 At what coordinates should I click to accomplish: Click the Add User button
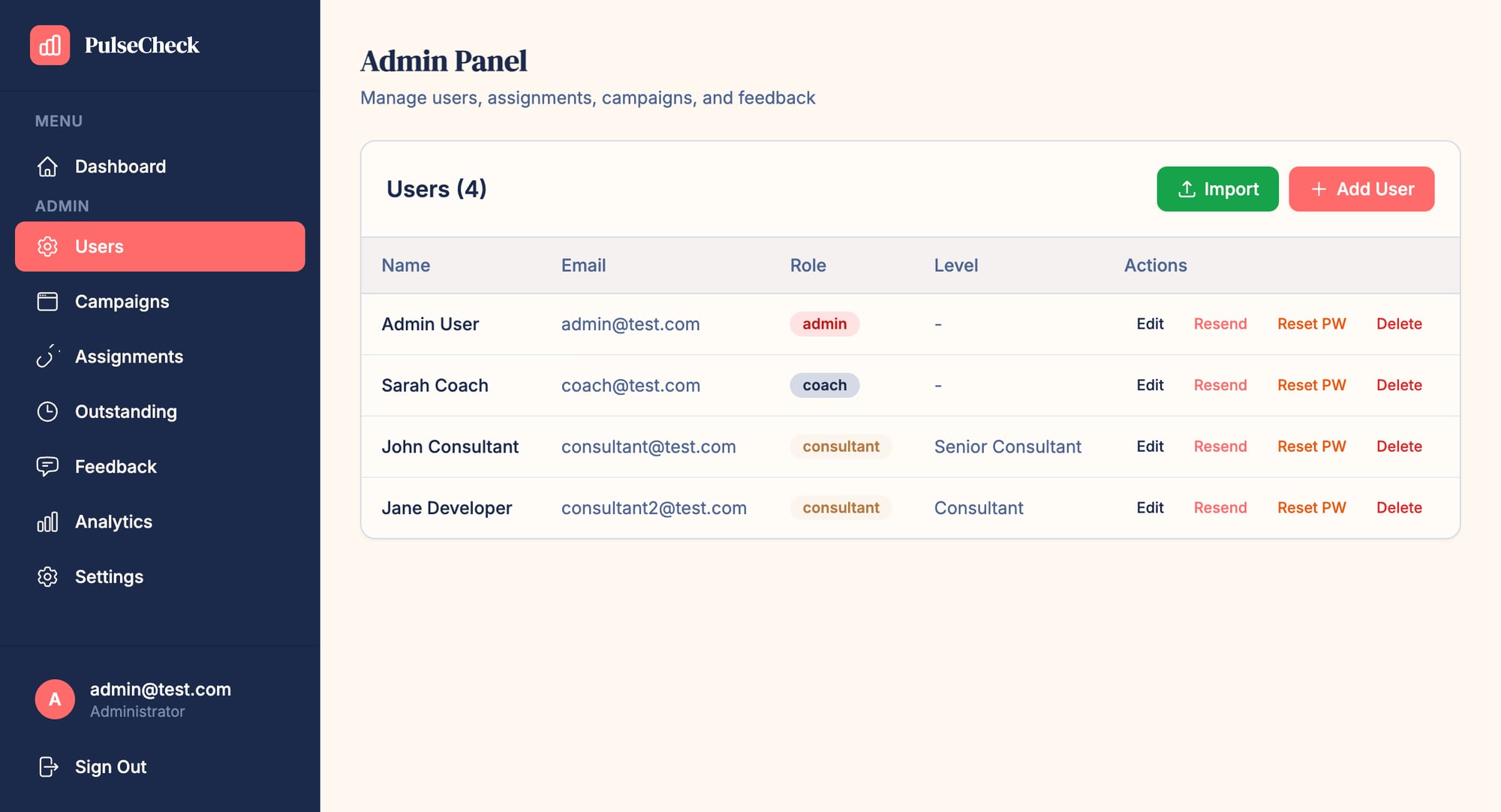pyautogui.click(x=1361, y=189)
